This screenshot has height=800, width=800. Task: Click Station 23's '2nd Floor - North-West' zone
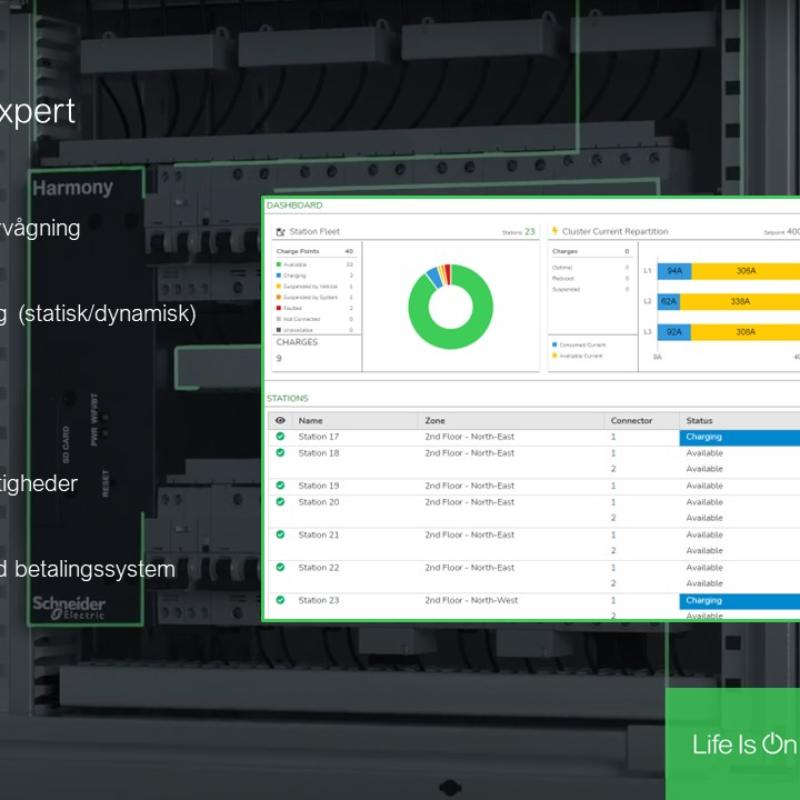pos(471,600)
